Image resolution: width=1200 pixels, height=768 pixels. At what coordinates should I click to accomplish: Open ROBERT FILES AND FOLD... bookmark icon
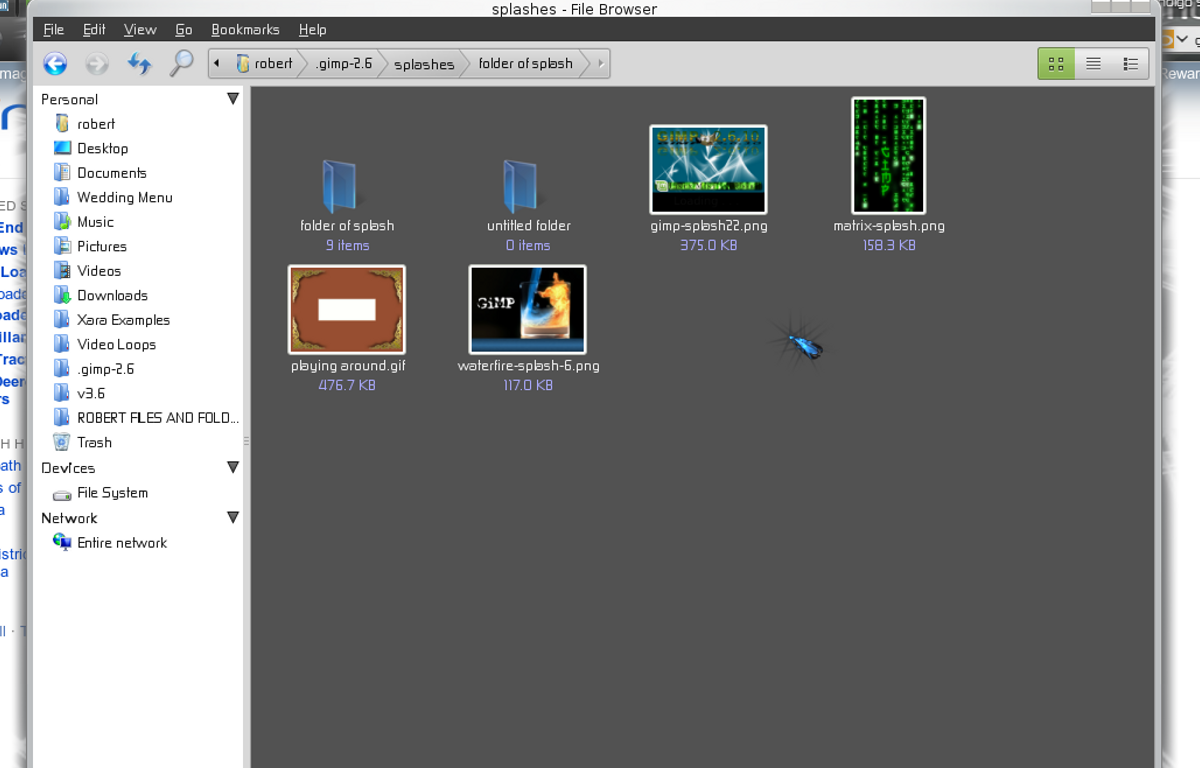coord(62,417)
